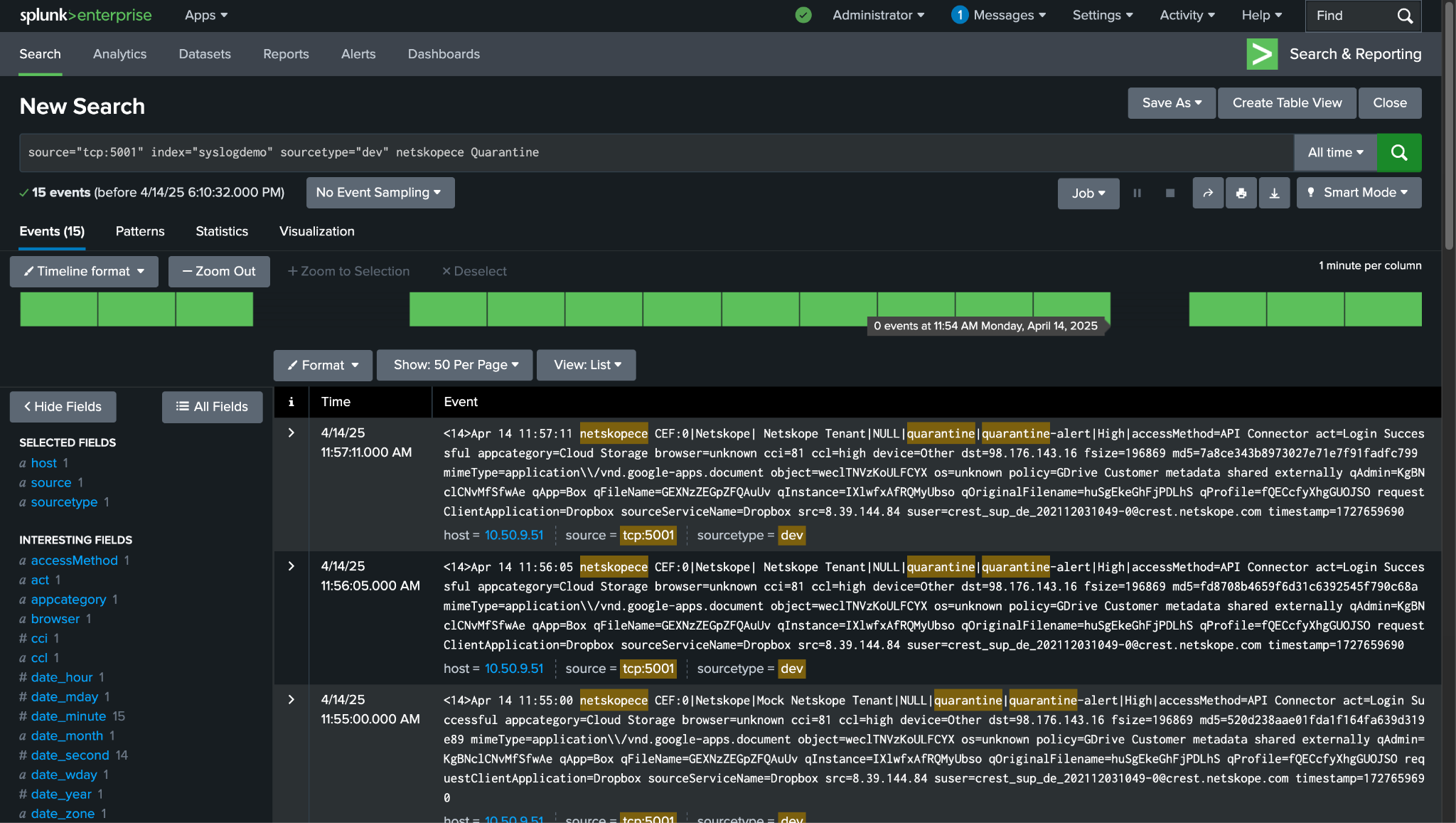The image size is (1456, 823).
Task: Open Timeline format dropdown
Action: (x=84, y=271)
